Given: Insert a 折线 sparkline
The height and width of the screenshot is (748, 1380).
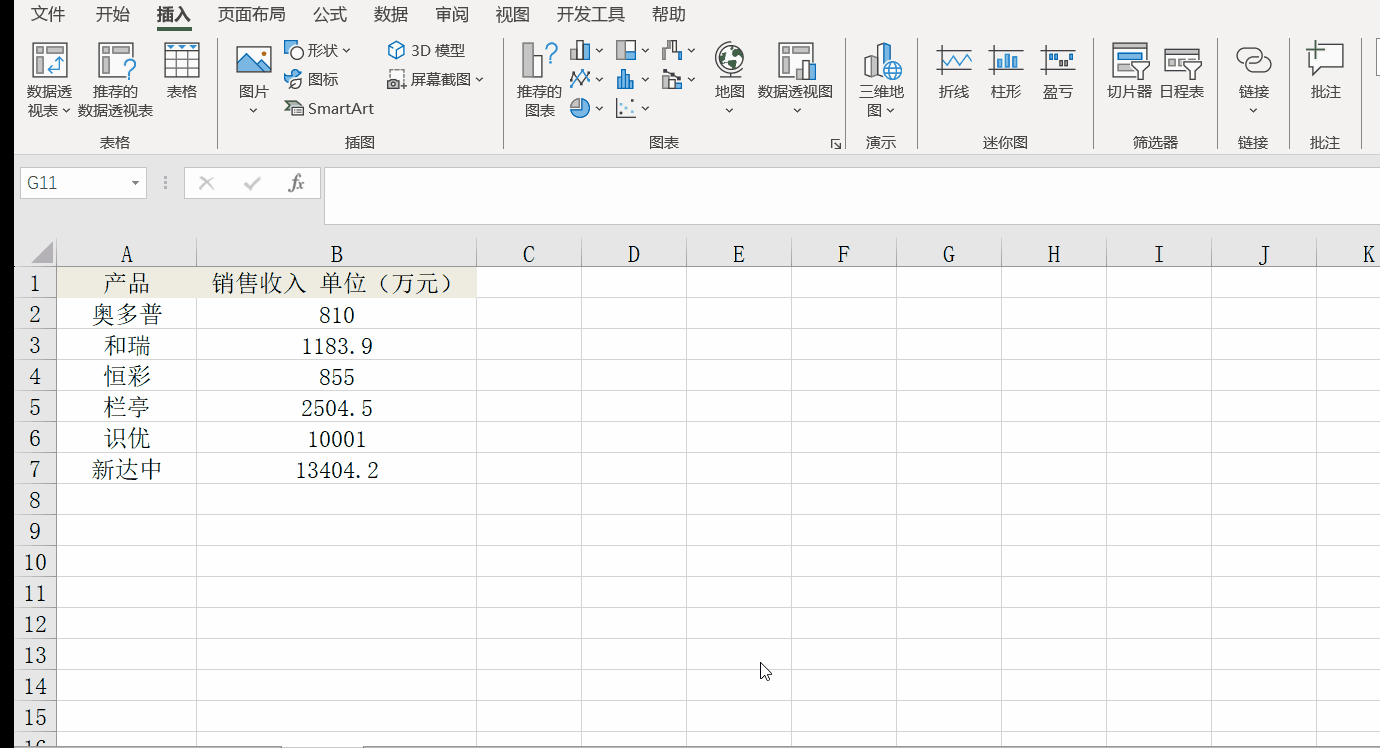Looking at the screenshot, I should point(954,62).
